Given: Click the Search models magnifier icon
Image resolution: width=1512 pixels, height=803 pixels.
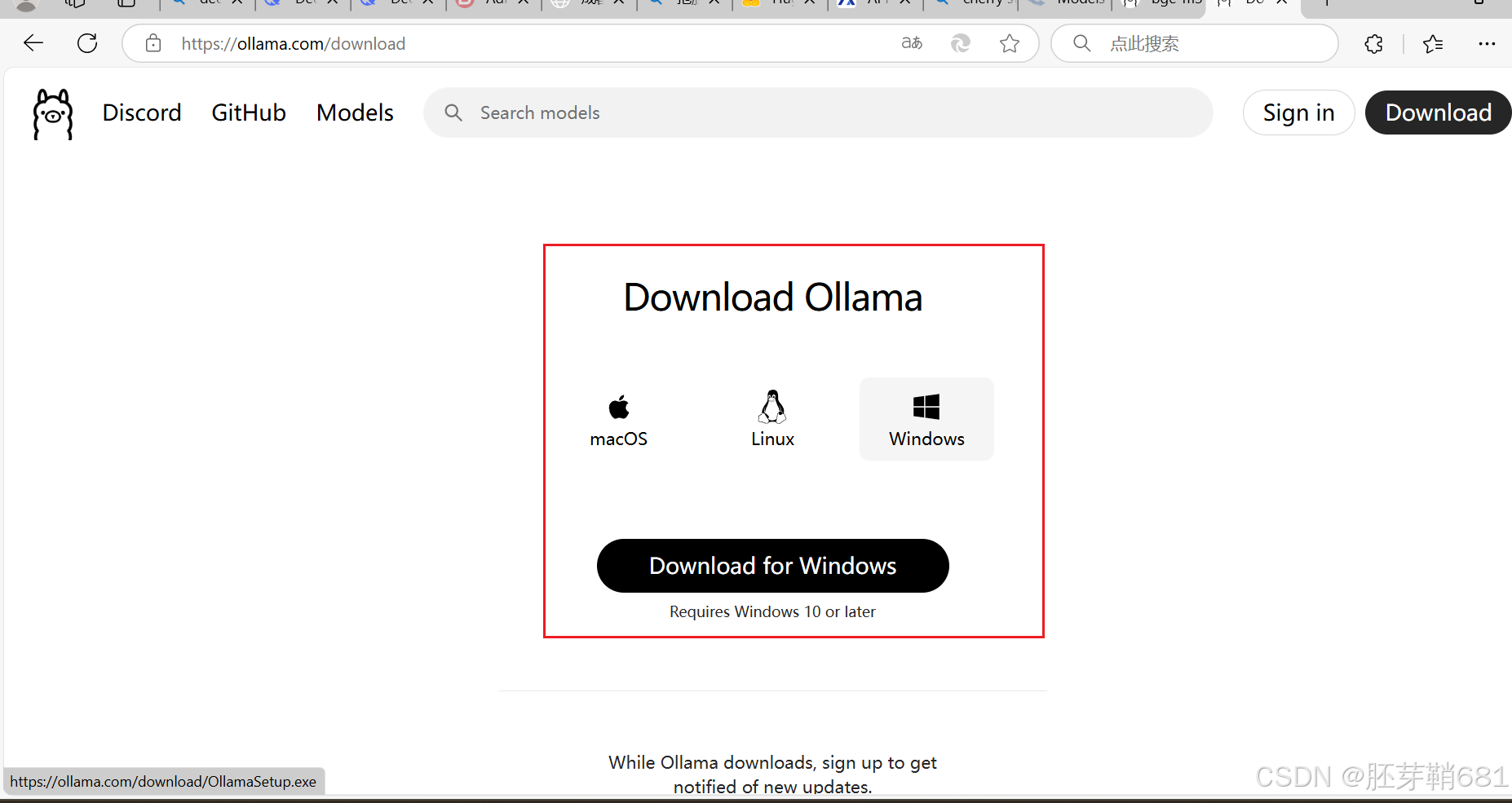Looking at the screenshot, I should tap(453, 113).
